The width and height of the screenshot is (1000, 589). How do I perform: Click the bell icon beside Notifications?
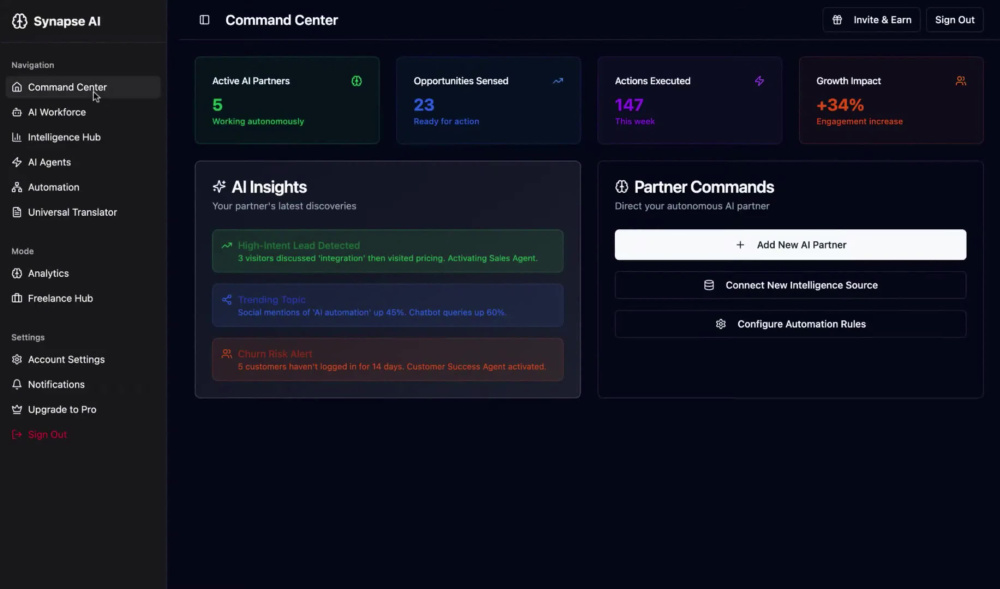coord(17,384)
